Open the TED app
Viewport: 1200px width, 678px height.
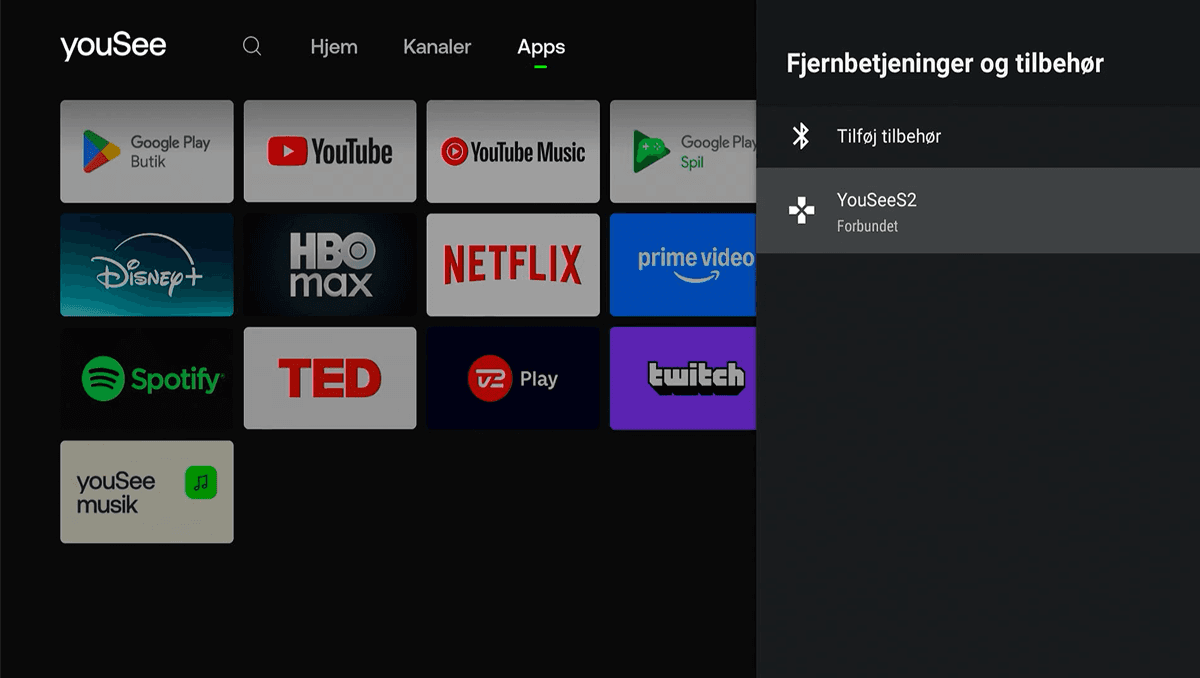pos(330,378)
